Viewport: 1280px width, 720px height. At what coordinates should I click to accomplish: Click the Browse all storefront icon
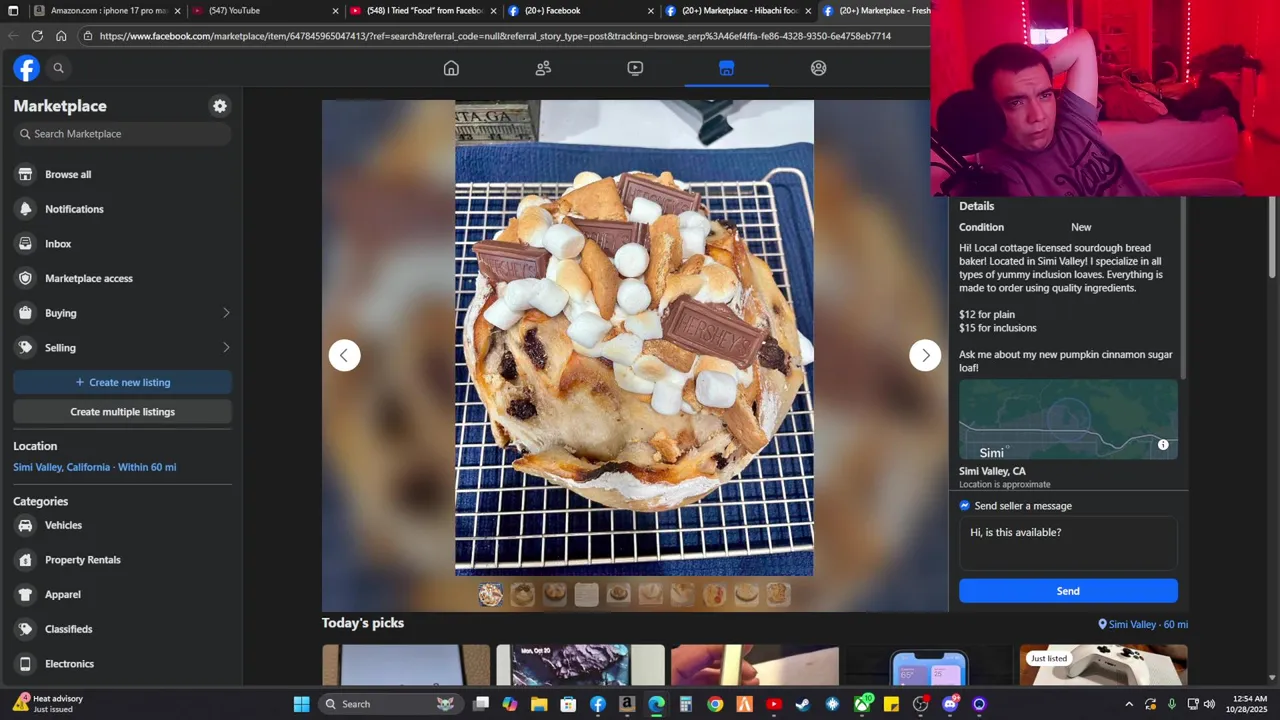[25, 174]
